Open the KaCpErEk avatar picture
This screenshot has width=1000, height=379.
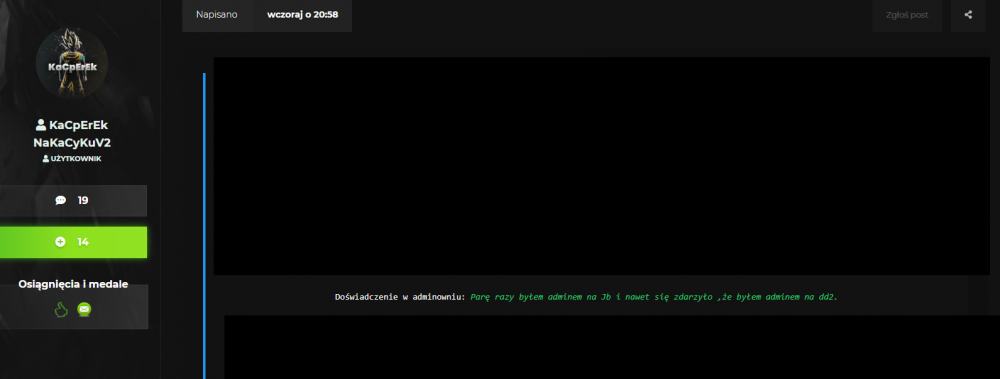pos(72,64)
